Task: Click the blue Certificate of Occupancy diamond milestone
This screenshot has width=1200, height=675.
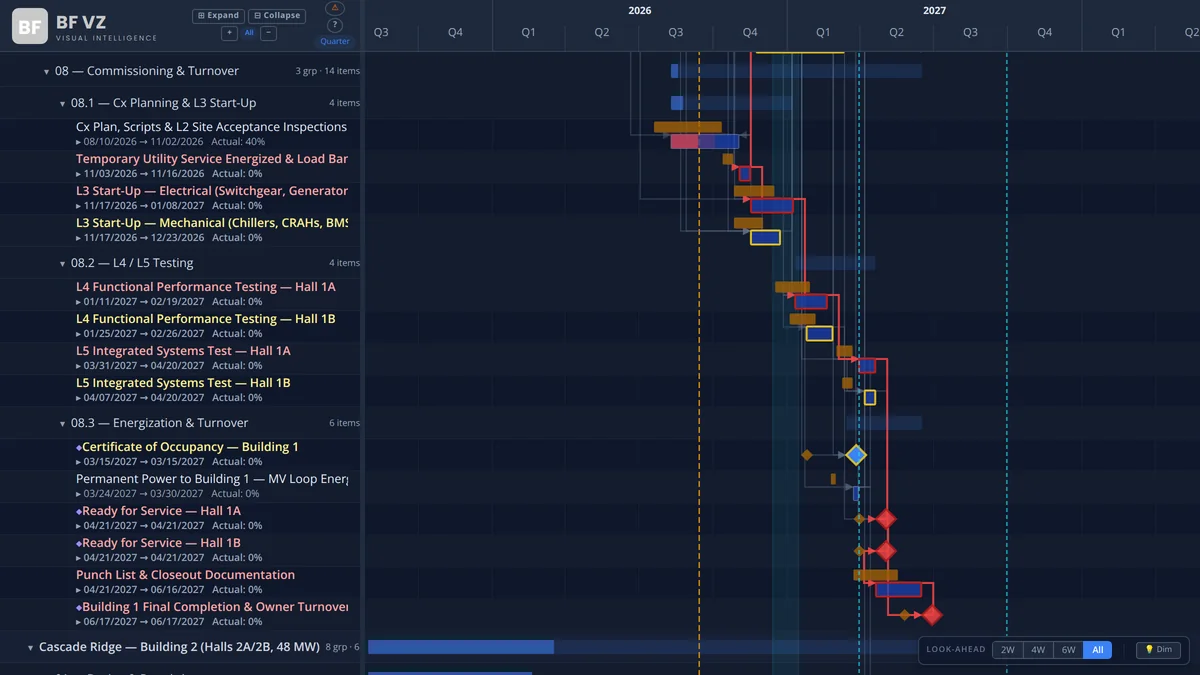Action: pos(855,455)
